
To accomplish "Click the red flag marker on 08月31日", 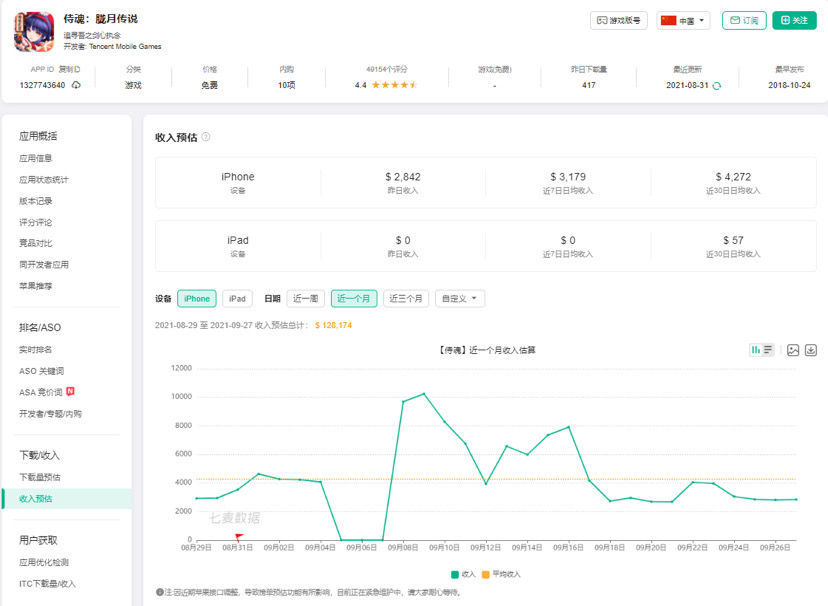I will (x=239, y=537).
